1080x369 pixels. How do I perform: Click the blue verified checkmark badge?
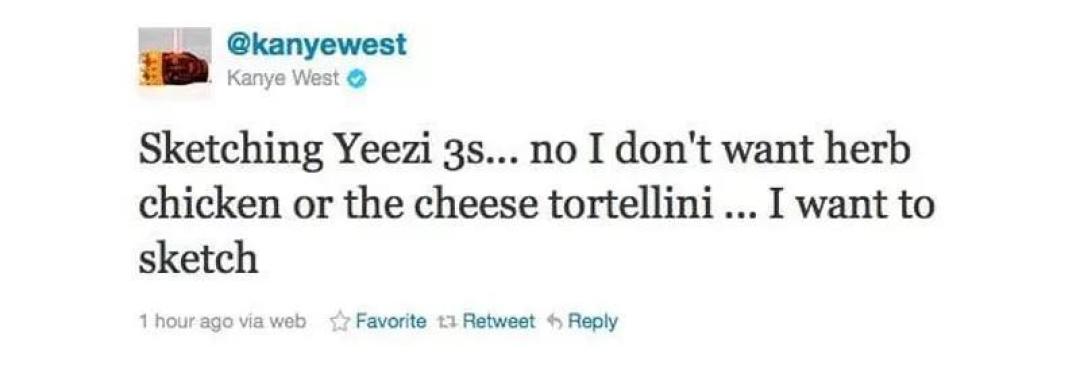click(x=357, y=80)
